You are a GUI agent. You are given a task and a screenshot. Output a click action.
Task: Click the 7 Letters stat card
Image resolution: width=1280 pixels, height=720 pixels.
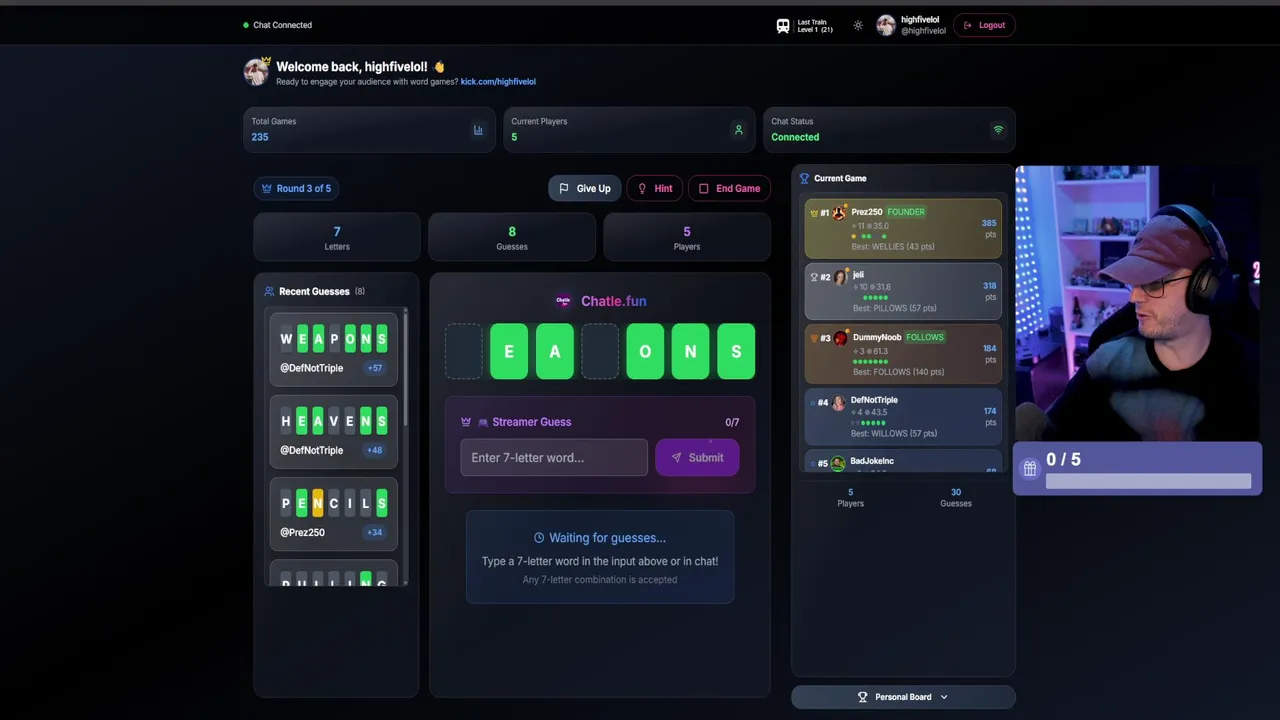(x=337, y=237)
